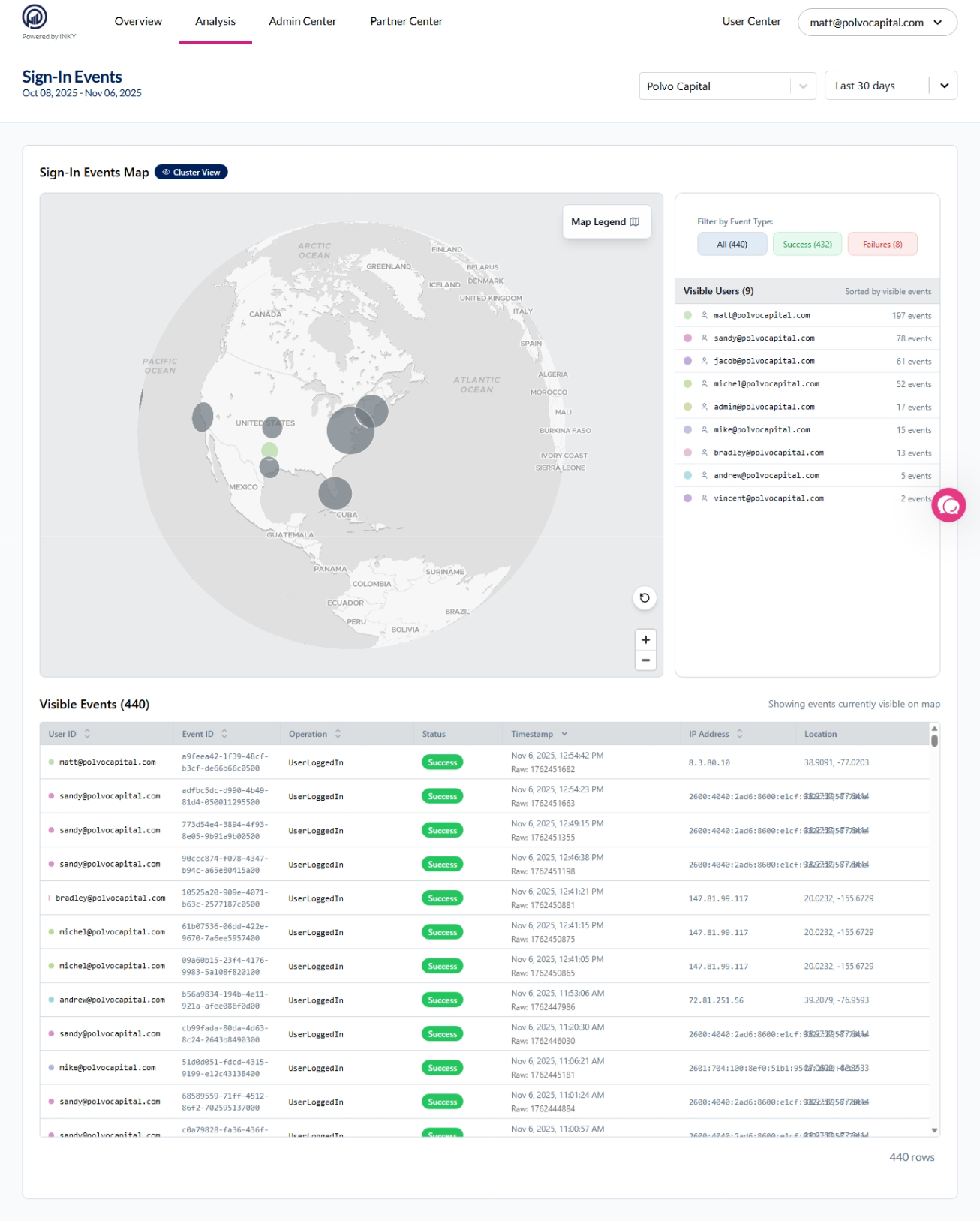This screenshot has width=980, height=1221.
Task: Sort table by IP Address column
Action: (739, 734)
